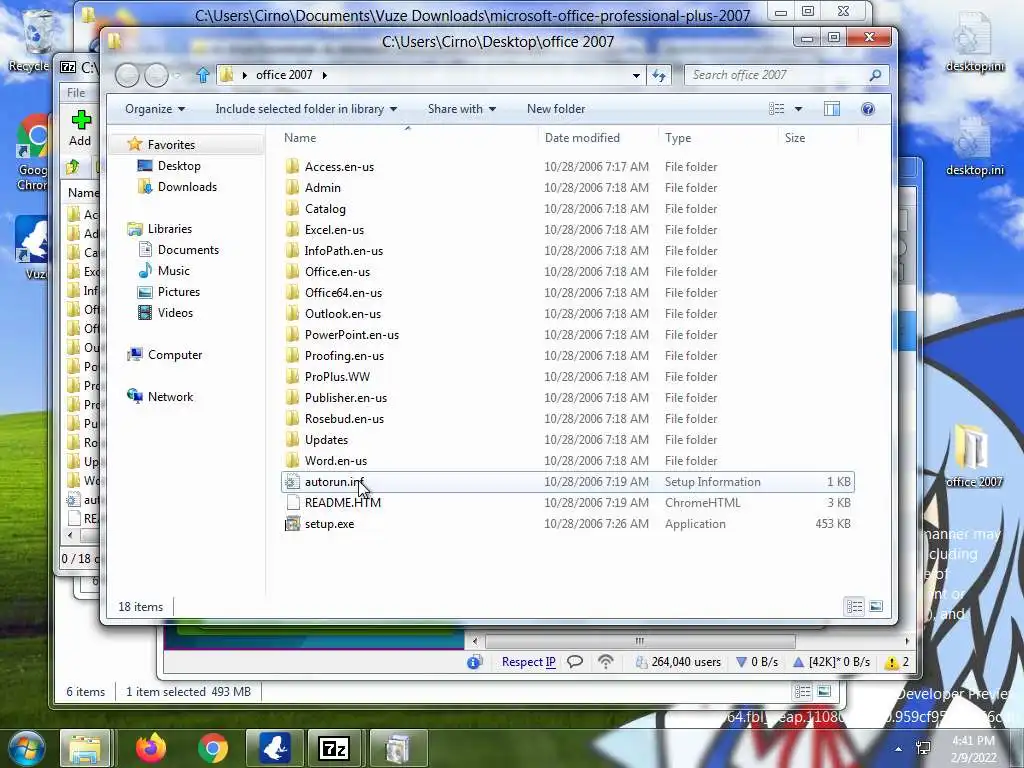Click the search magnifier icon
Image resolution: width=1024 pixels, height=768 pixels.
coord(875,75)
